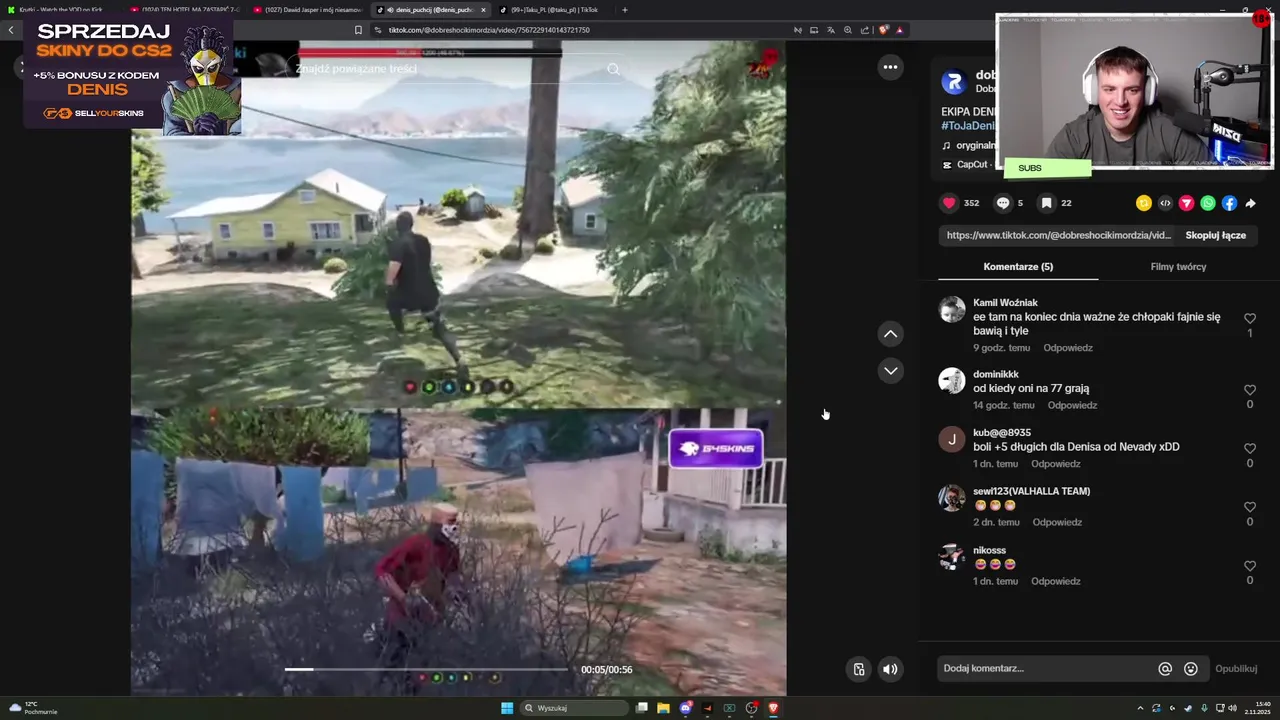
Task: Open dominikkk's profile avatar
Action: pyautogui.click(x=952, y=381)
